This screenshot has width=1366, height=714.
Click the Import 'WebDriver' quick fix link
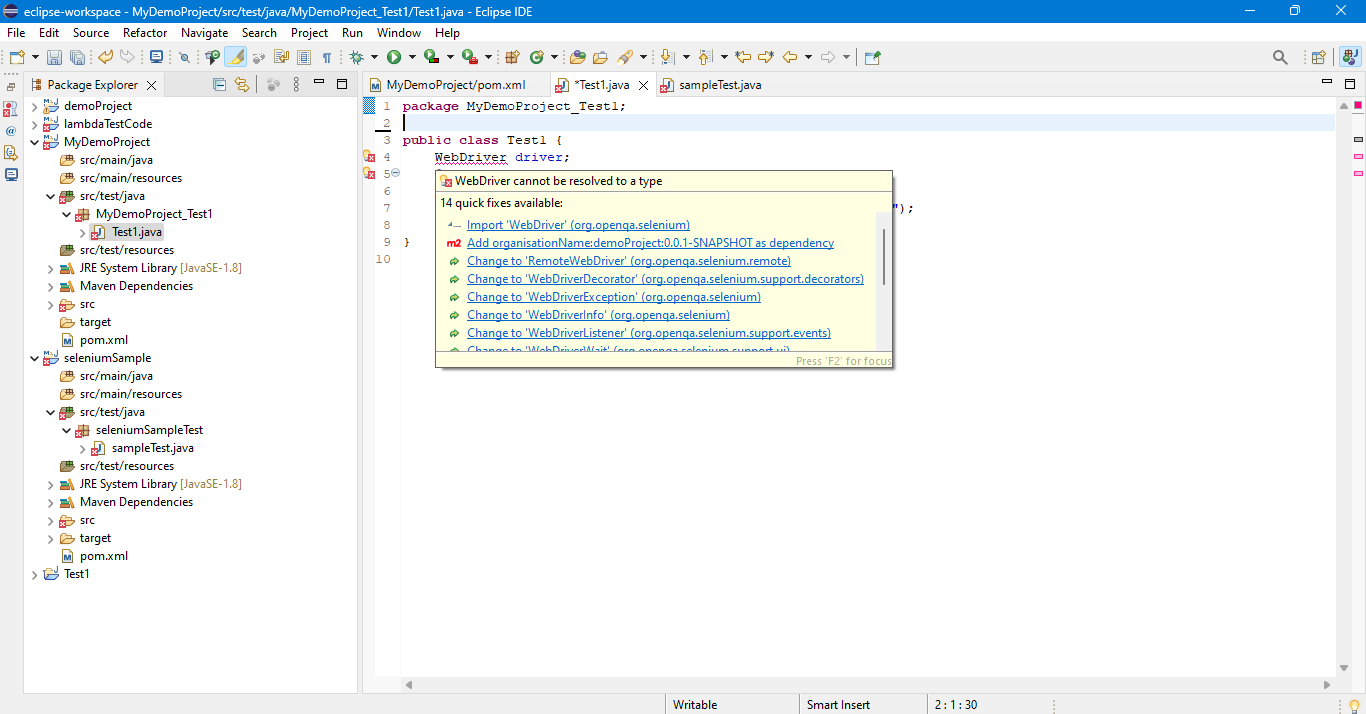[x=578, y=225]
